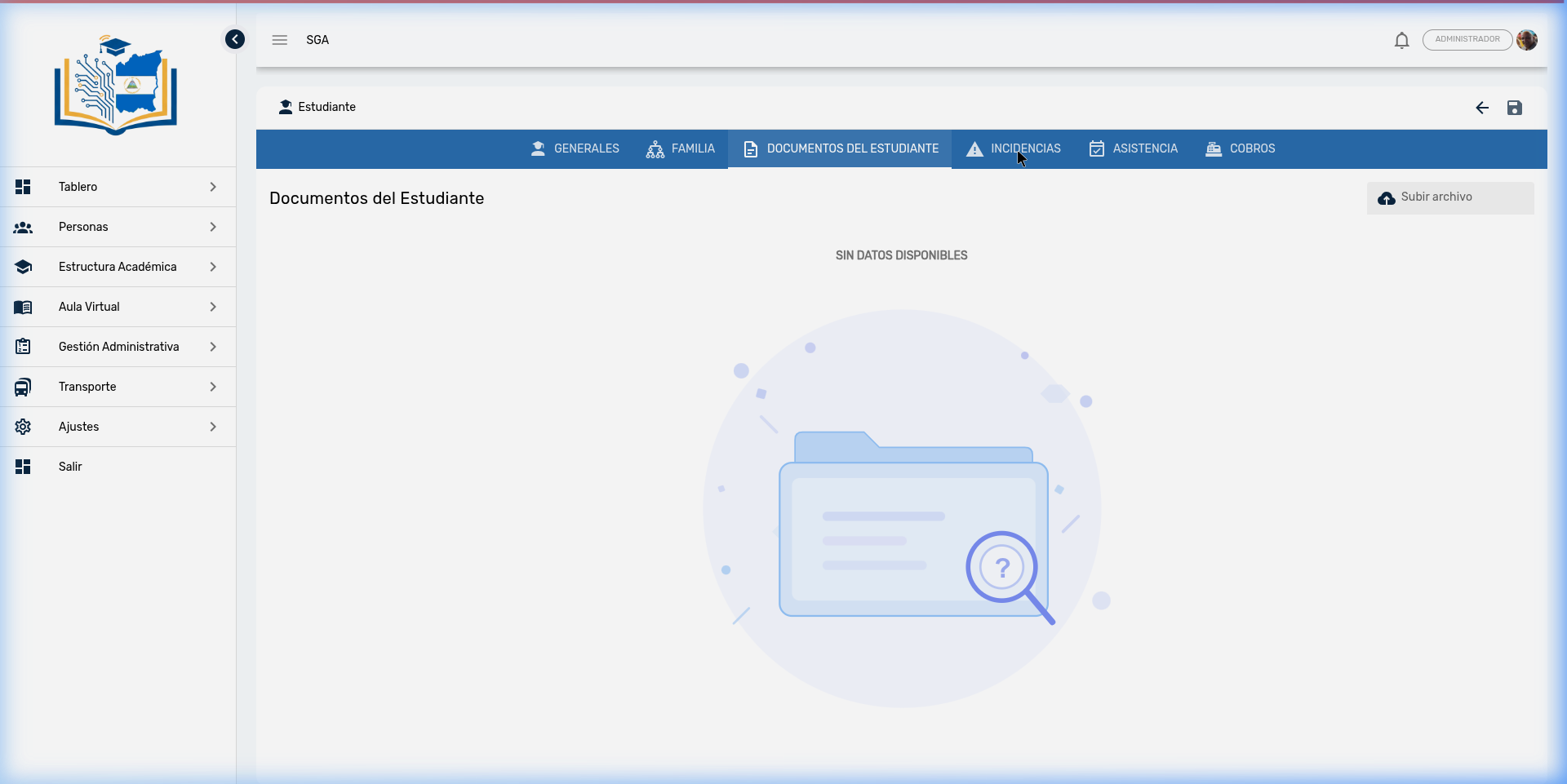Click Salir to log out
Image resolution: width=1567 pixels, height=784 pixels.
click(70, 467)
